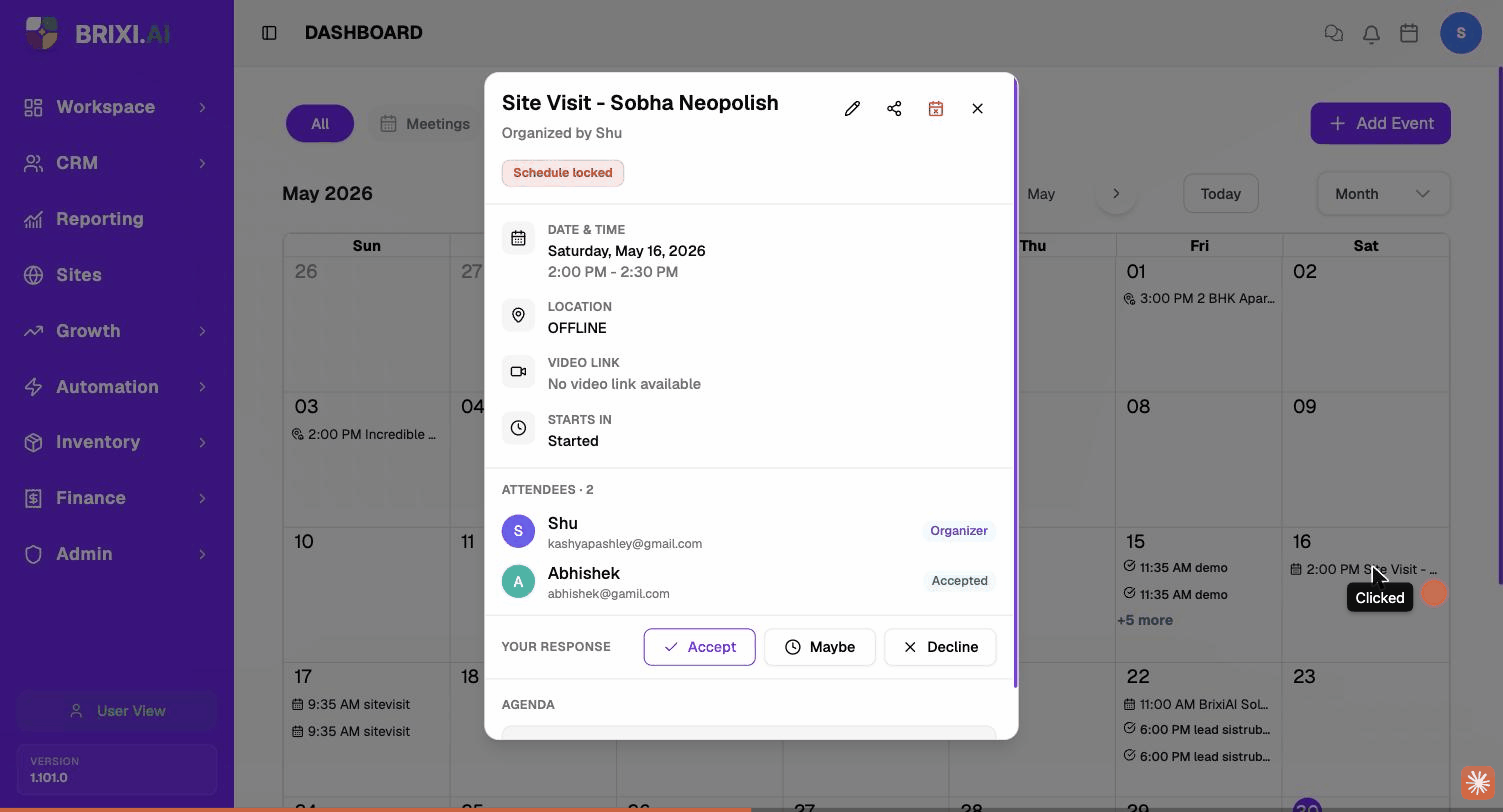1503x812 pixels.
Task: Toggle the sidebar collapse icon
Action: coord(269,33)
